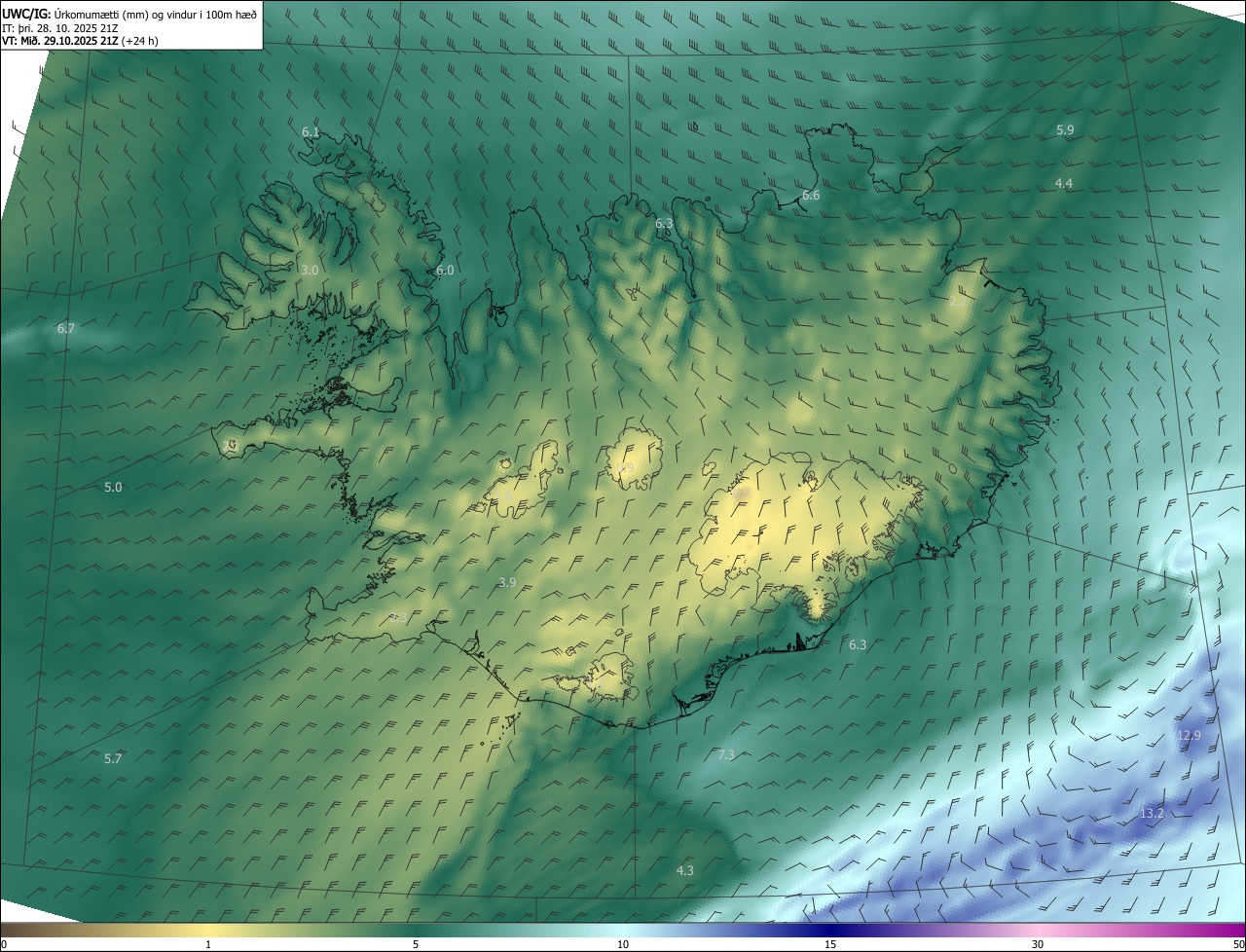Click the "VT: Mið. 29.10.2025 21Z (+24 h)" line
Viewport: 1246px width, 952px height.
pos(80,41)
